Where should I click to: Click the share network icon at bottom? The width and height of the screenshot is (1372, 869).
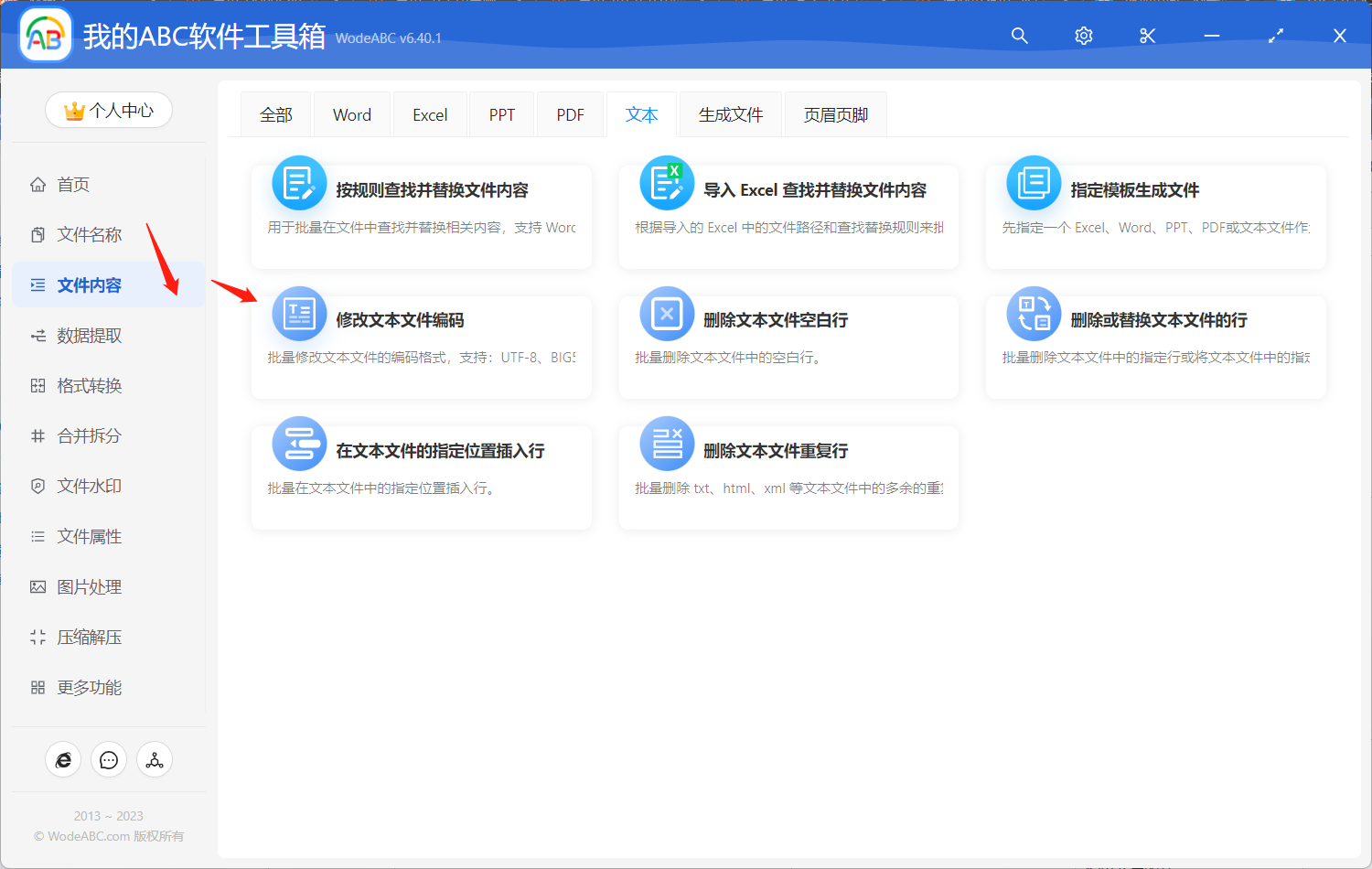click(x=154, y=759)
